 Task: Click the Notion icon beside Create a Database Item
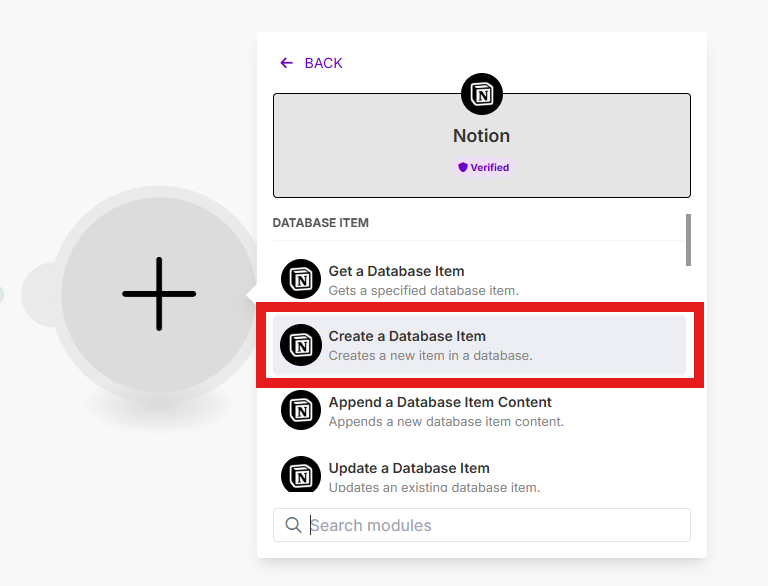(301, 345)
